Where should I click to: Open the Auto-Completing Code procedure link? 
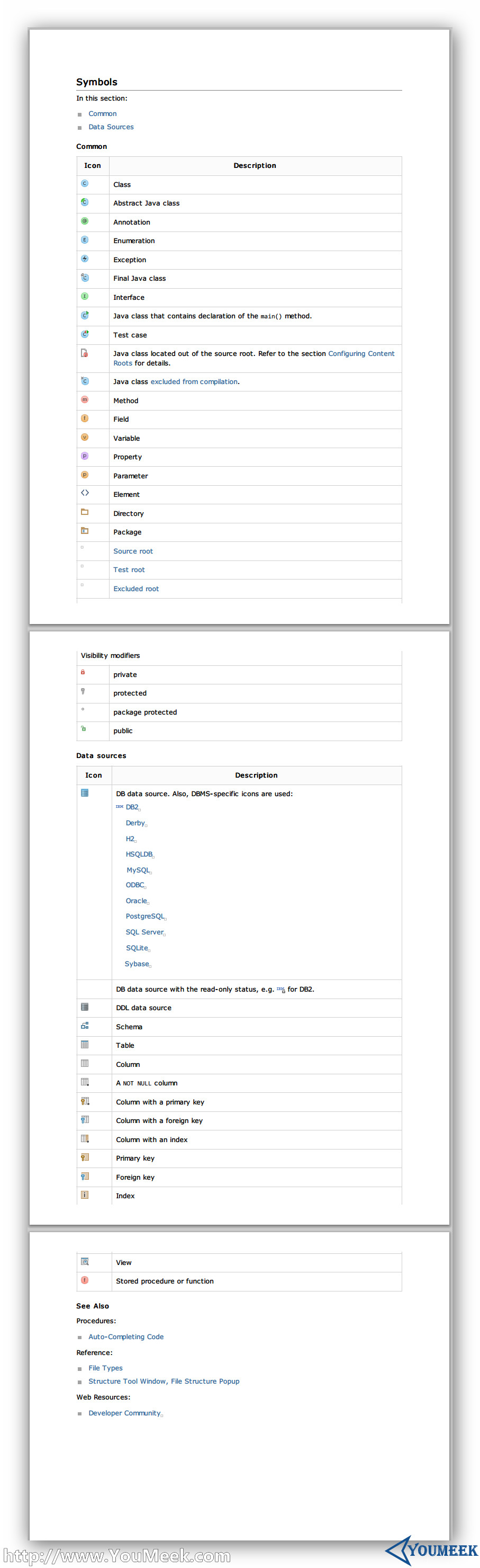126,1337
